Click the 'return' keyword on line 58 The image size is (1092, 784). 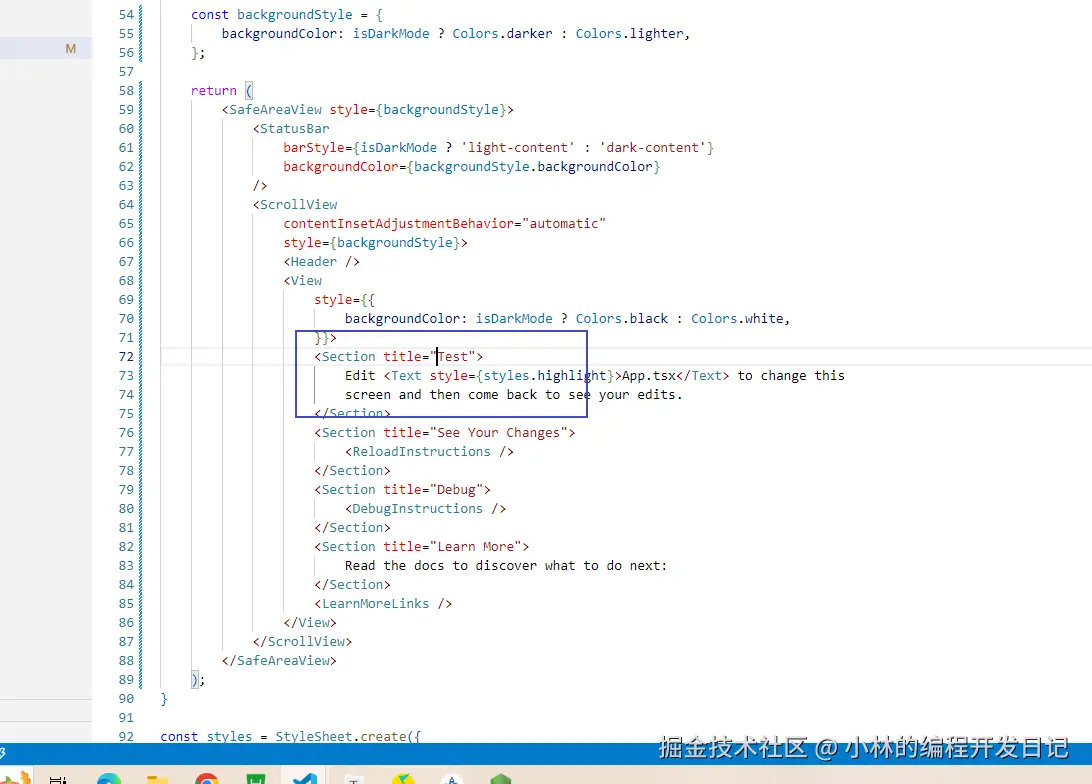(x=214, y=91)
